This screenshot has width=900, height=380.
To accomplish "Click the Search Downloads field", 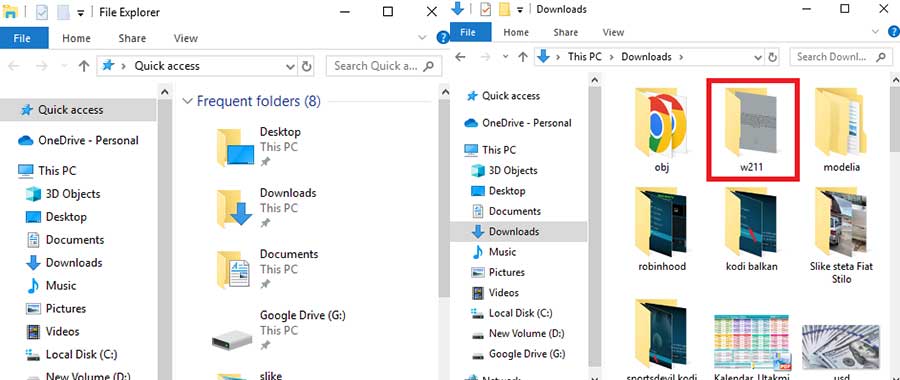I will (x=841, y=57).
